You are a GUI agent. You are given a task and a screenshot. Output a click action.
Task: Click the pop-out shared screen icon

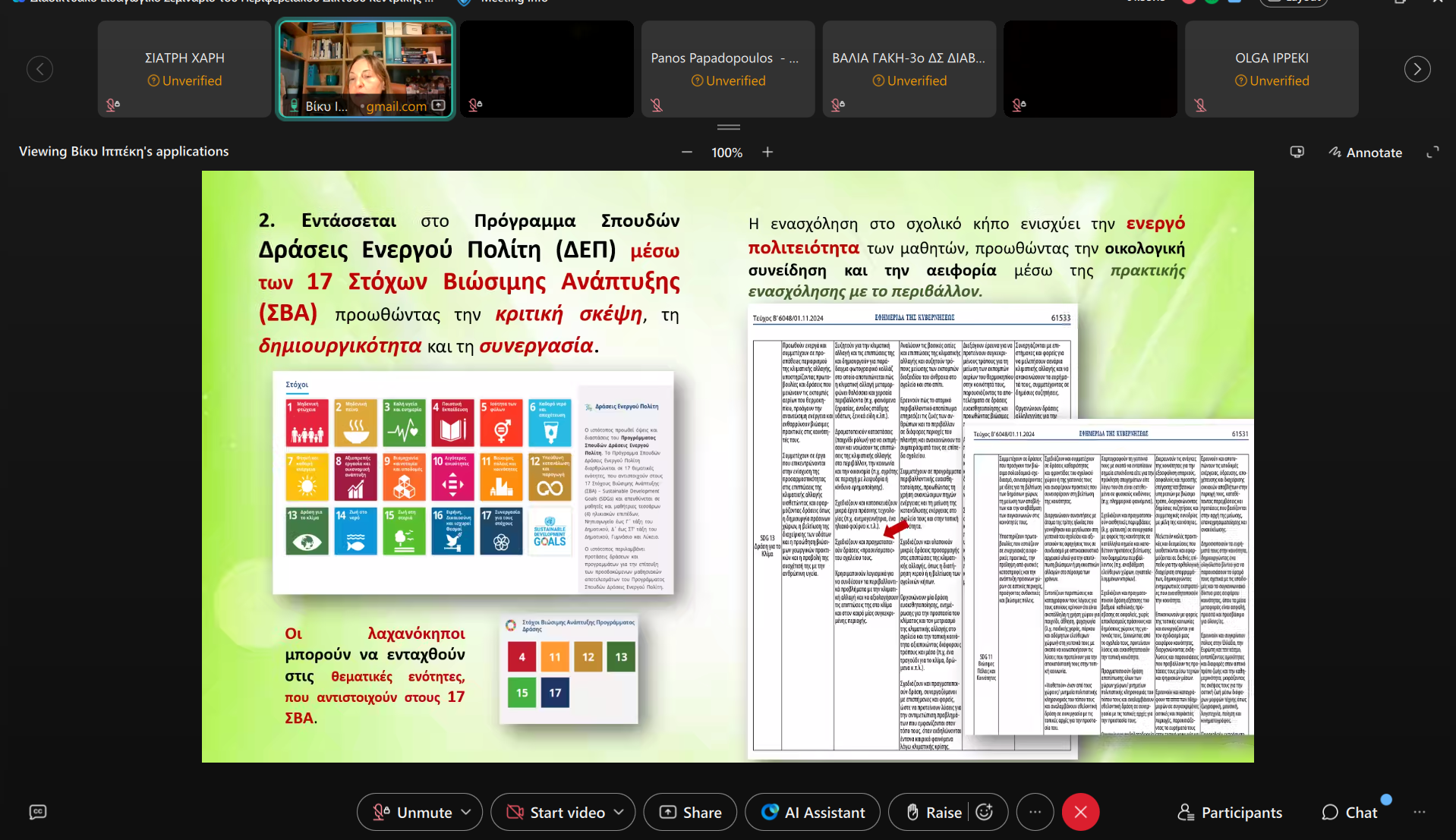click(x=1297, y=153)
